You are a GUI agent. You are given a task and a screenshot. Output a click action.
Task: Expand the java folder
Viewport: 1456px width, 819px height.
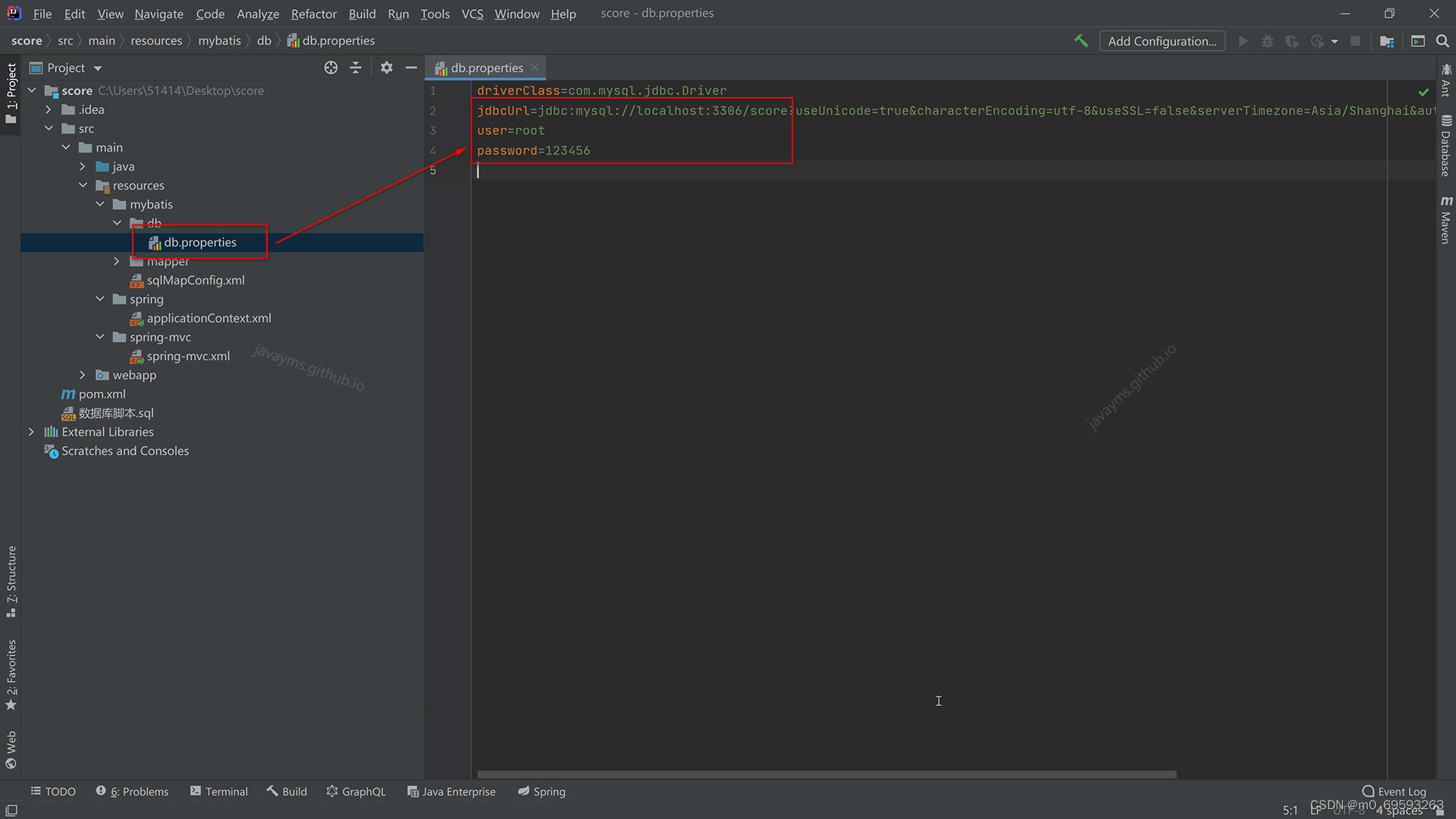point(83,166)
